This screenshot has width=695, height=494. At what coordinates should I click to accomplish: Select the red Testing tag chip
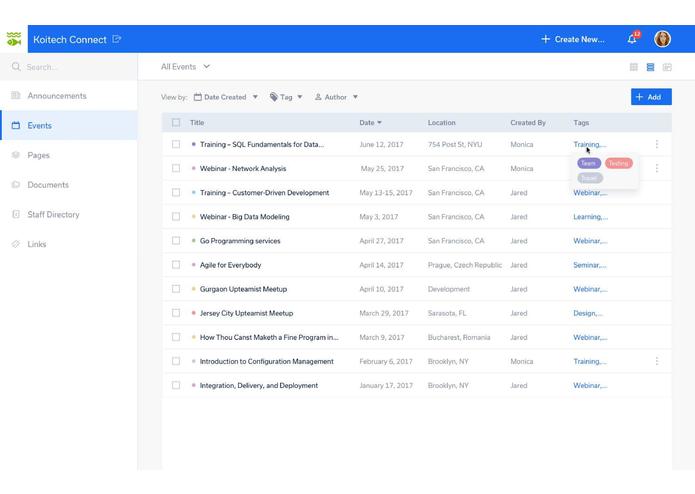tap(618, 163)
